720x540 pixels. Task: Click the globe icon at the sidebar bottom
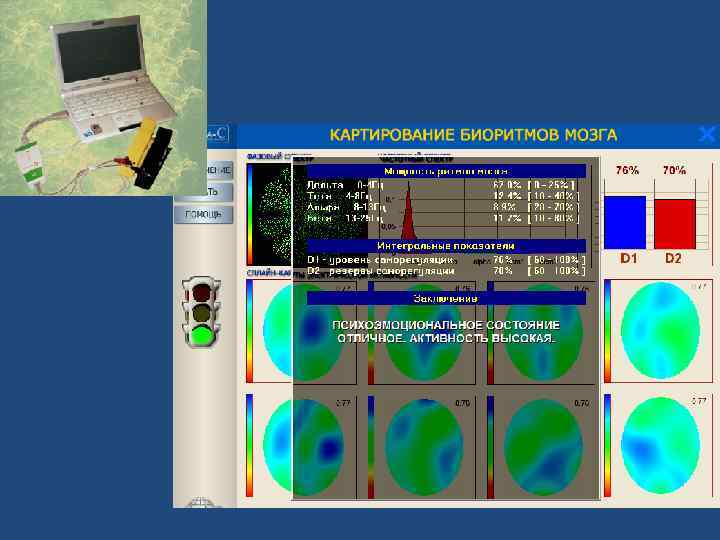pyautogui.click(x=202, y=502)
